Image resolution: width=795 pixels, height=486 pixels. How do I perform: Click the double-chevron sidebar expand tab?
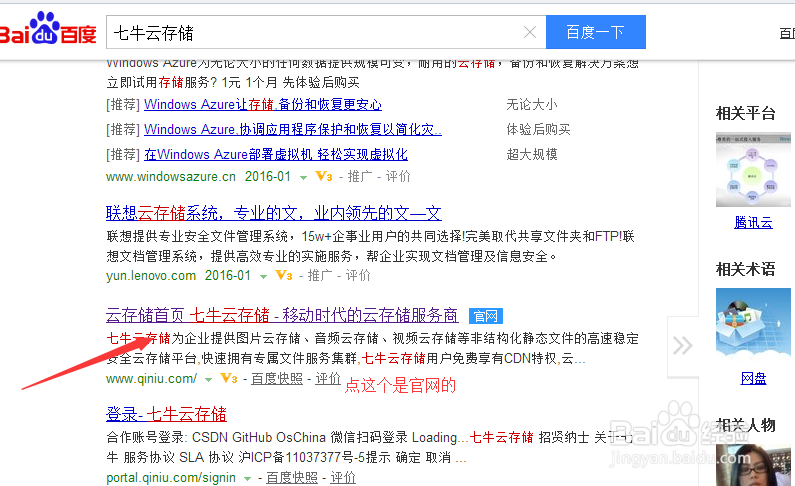pos(682,346)
